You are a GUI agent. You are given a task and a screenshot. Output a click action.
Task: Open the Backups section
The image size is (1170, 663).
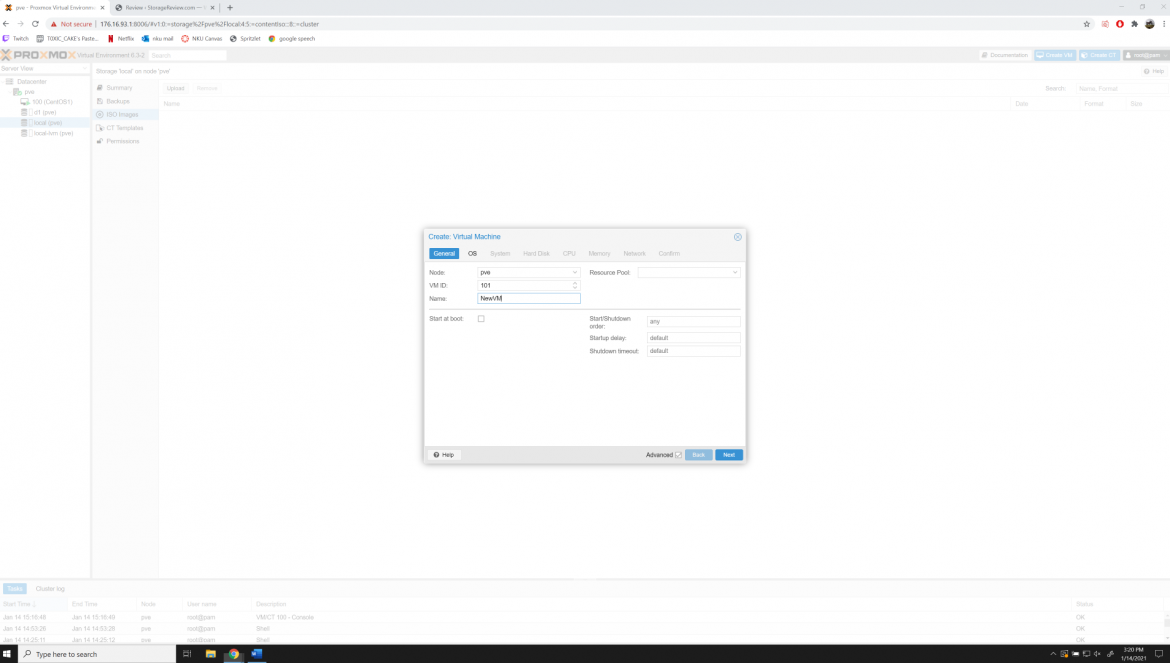[118, 101]
